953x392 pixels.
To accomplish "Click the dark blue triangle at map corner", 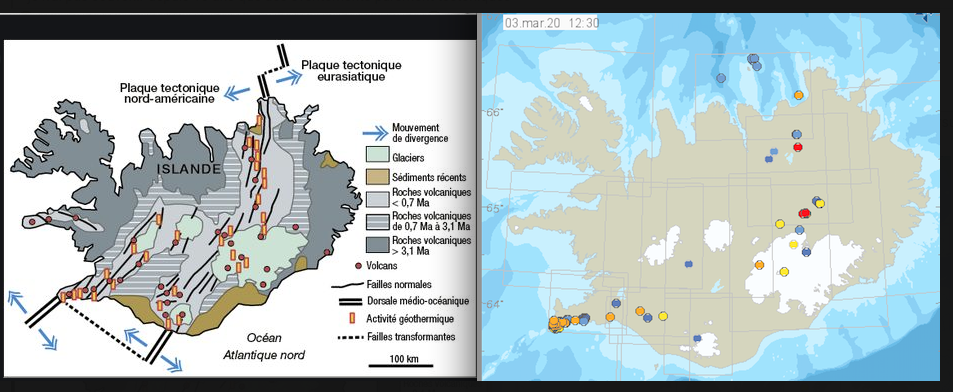I will [x=927, y=18].
